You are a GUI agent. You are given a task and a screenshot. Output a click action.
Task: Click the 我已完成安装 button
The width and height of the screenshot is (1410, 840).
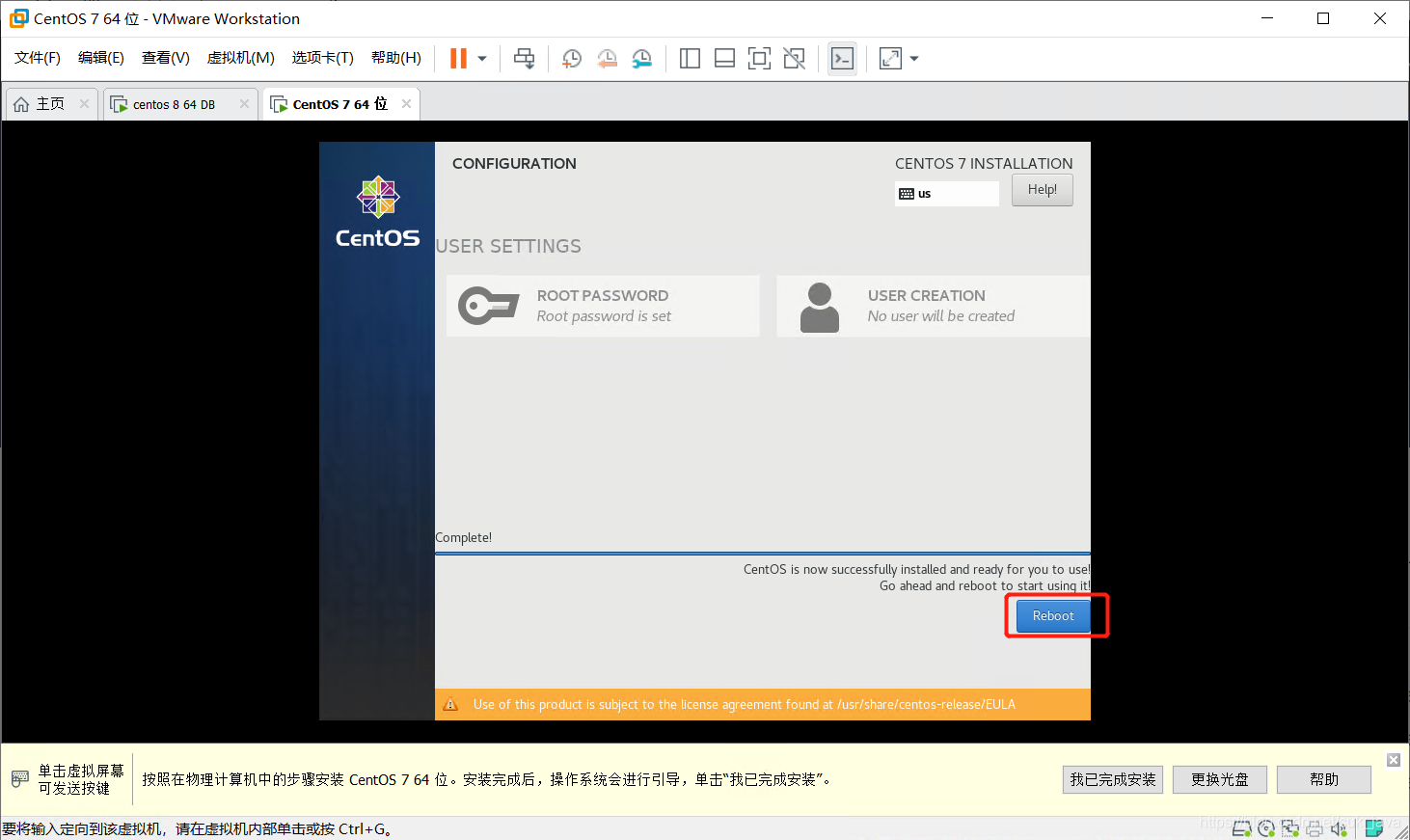point(1112,779)
